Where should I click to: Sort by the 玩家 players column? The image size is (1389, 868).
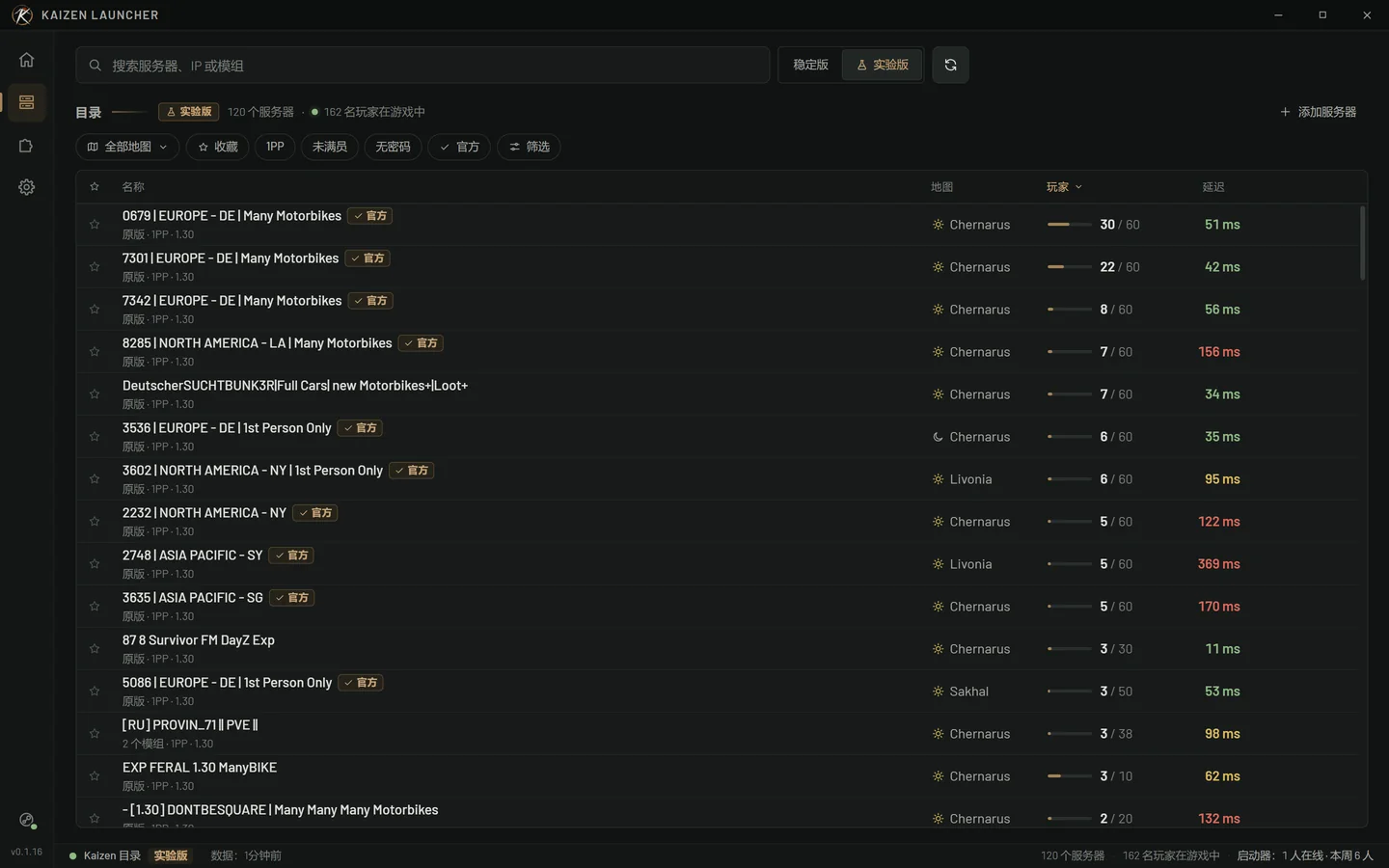1064,187
